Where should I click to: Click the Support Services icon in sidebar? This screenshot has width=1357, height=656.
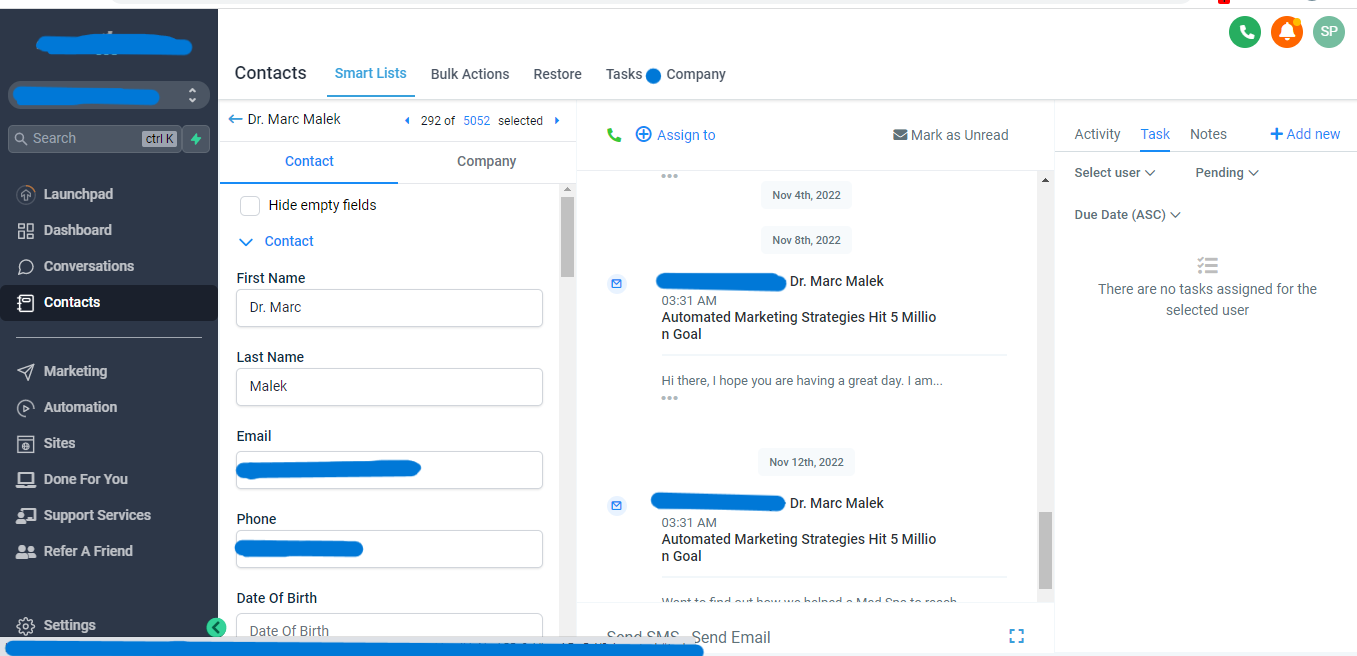[x=26, y=515]
